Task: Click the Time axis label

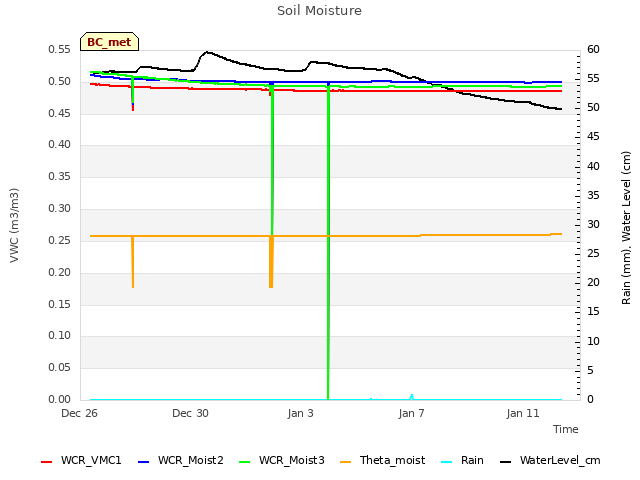Action: click(565, 429)
